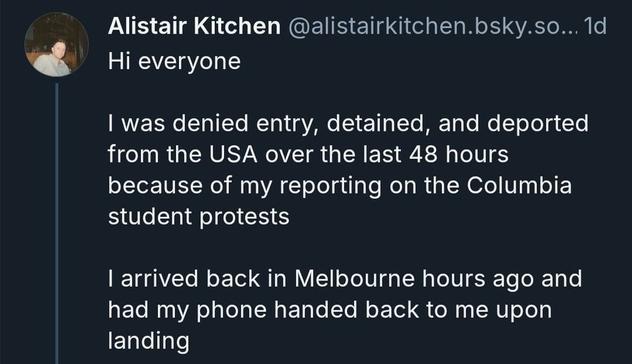Click the final word "landing"
This screenshot has height=364, width=632.
(x=148, y=341)
